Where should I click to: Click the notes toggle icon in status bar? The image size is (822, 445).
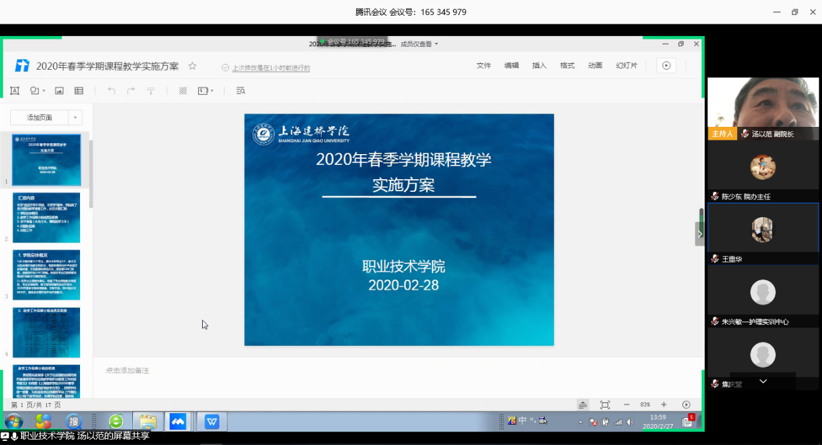582,405
